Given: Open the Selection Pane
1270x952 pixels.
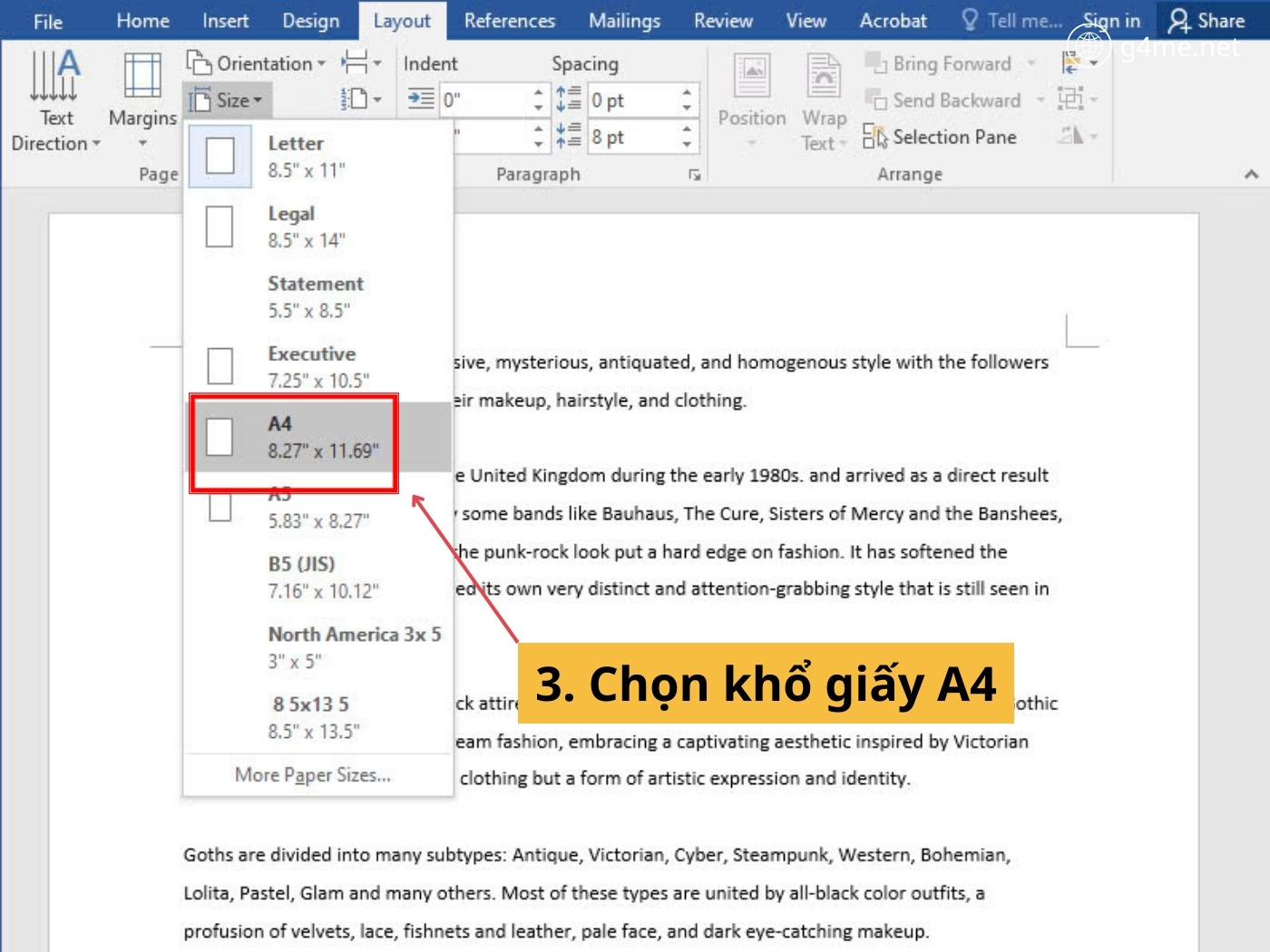Looking at the screenshot, I should point(940,137).
